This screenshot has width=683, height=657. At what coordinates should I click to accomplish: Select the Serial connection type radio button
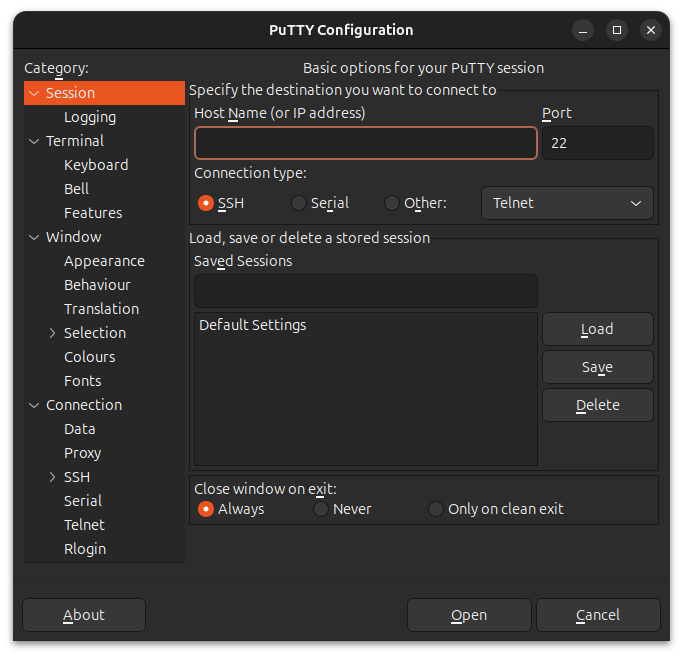(299, 203)
